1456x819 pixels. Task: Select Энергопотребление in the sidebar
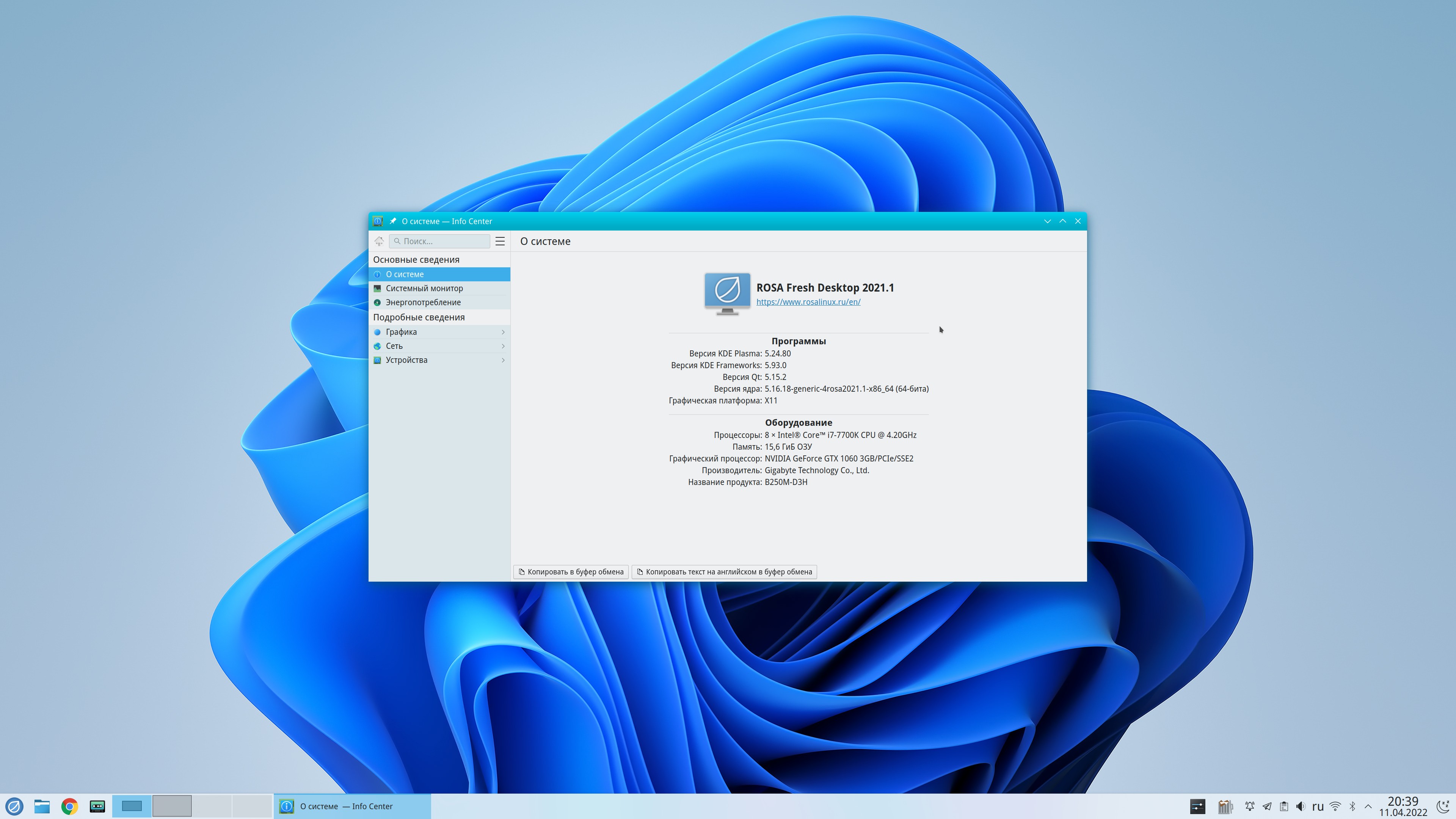(423, 303)
